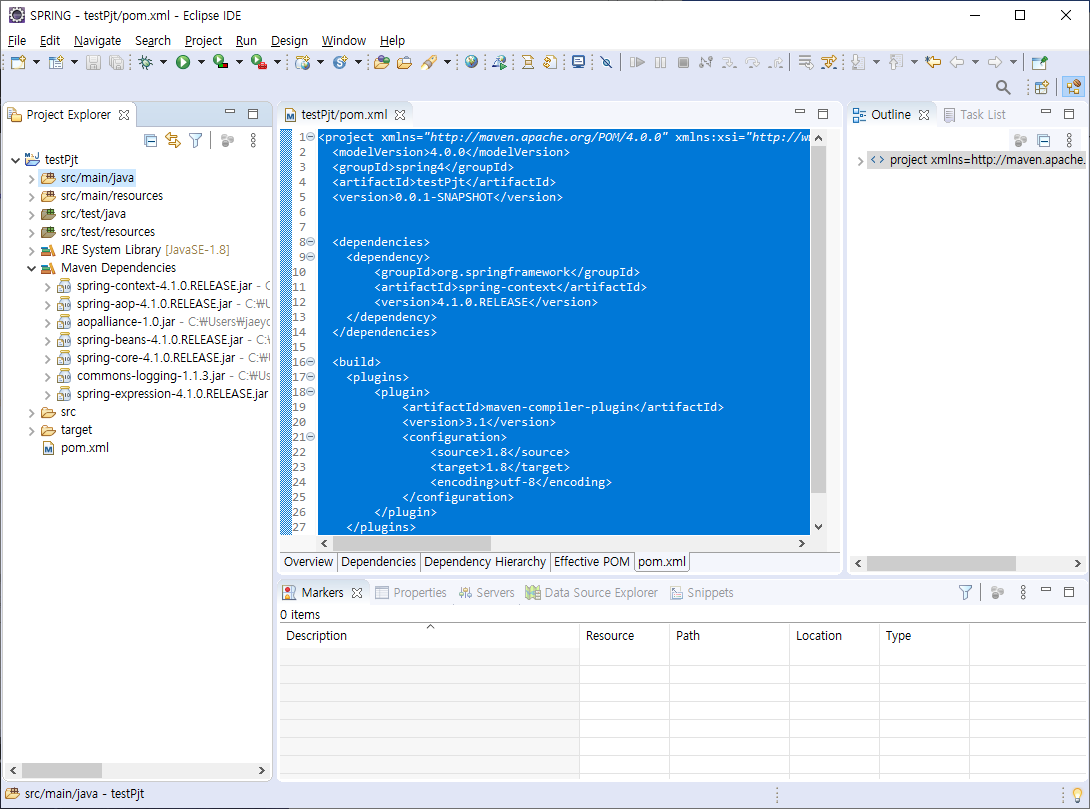The width and height of the screenshot is (1090, 809).
Task: Click the editor horizontal scrollbar thumb
Action: click(411, 543)
